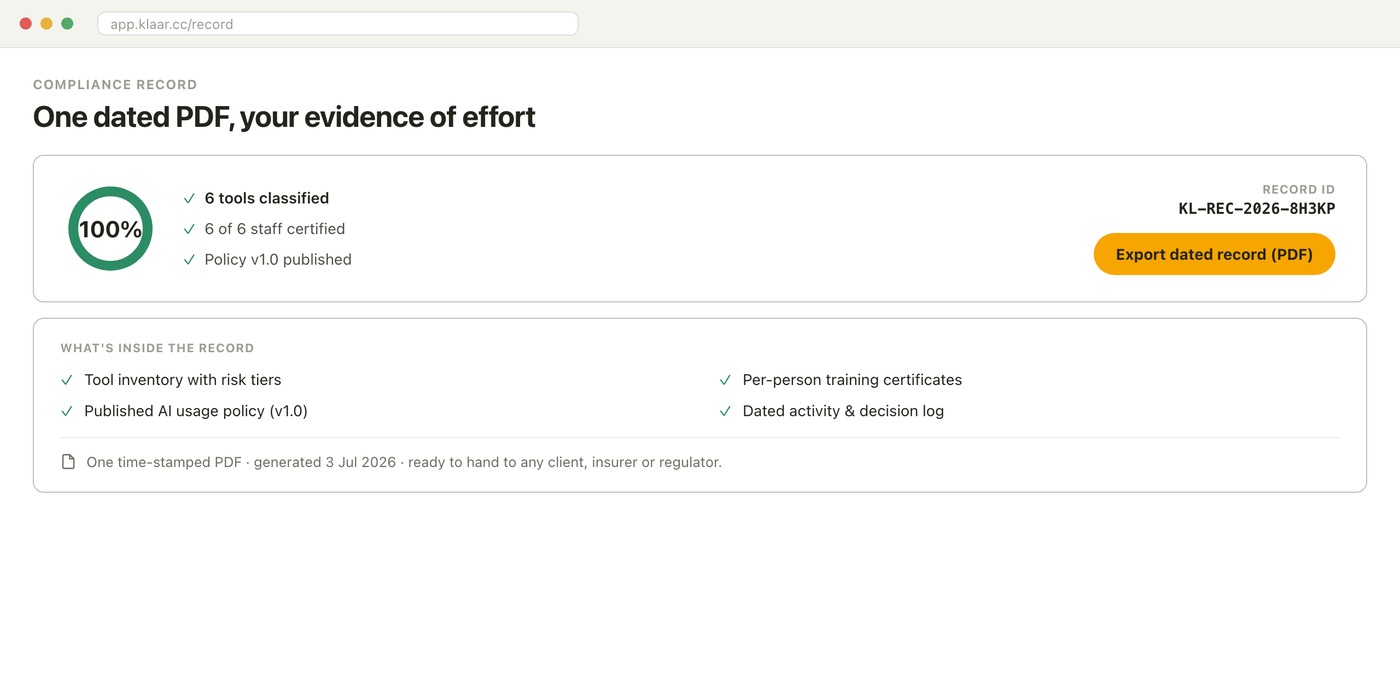This screenshot has width=1400, height=700.
Task: Export dated record (PDF)
Action: pyautogui.click(x=1214, y=254)
